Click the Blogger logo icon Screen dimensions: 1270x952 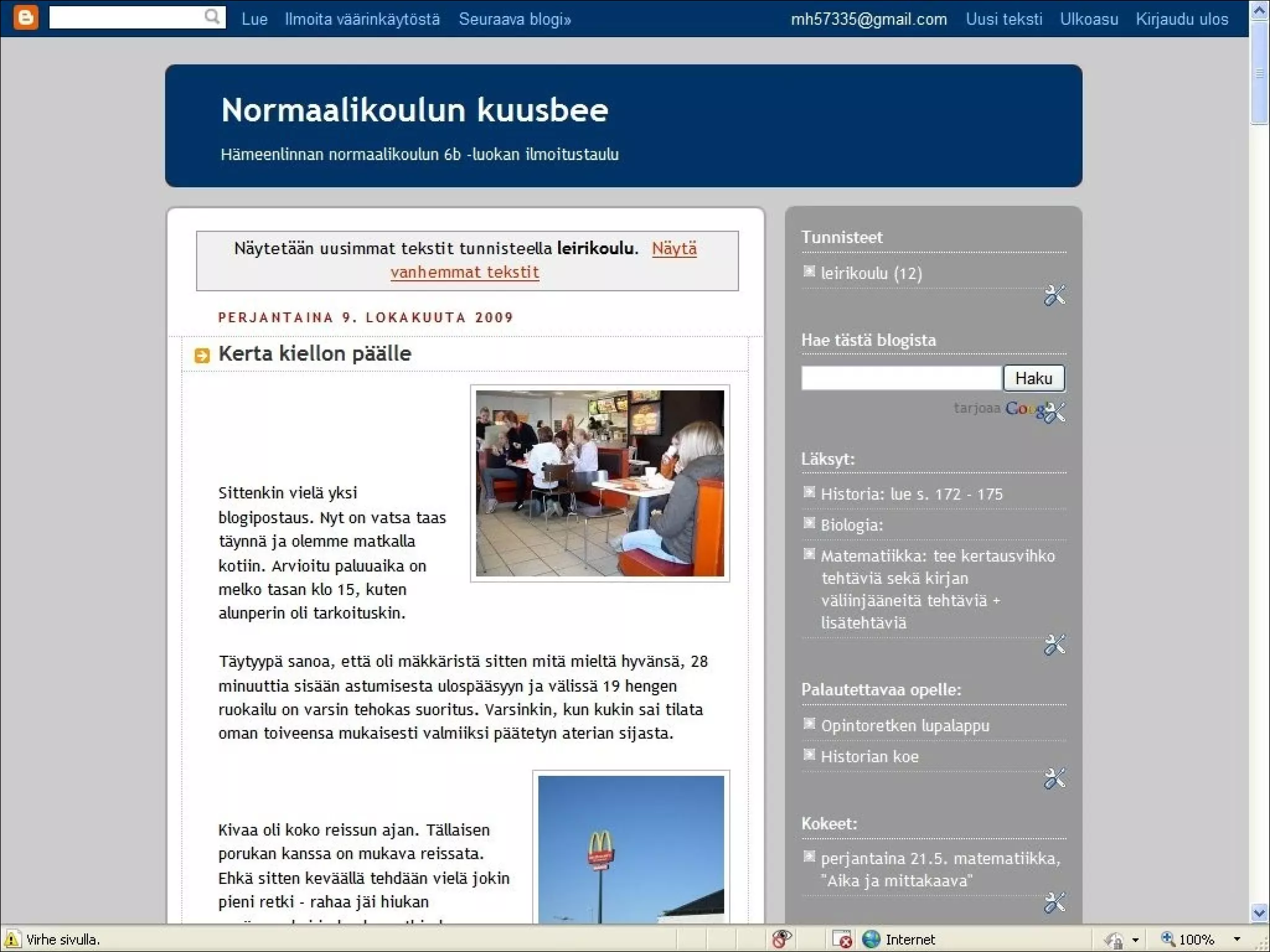coord(25,17)
